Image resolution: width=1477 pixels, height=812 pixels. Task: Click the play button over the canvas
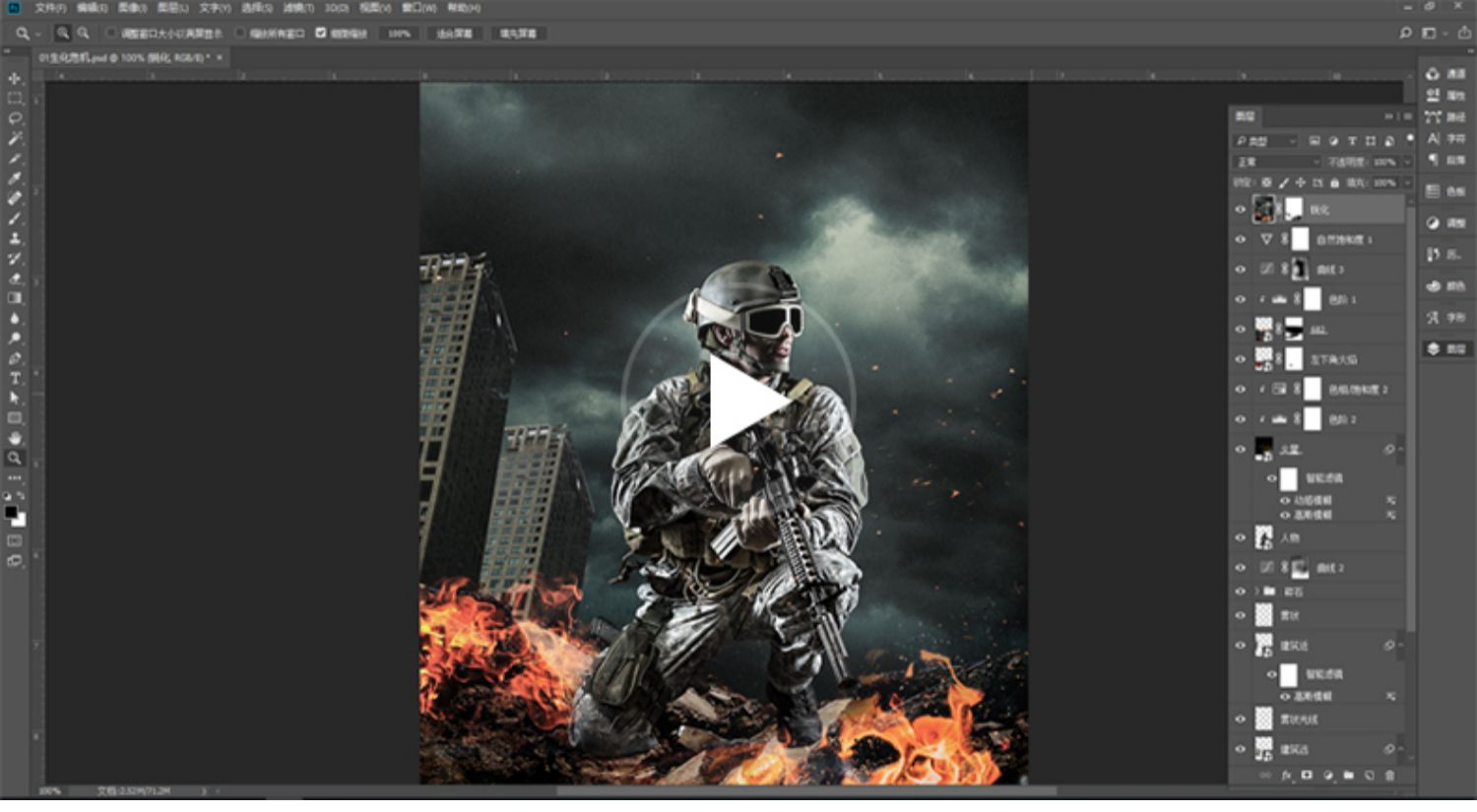coord(738,402)
